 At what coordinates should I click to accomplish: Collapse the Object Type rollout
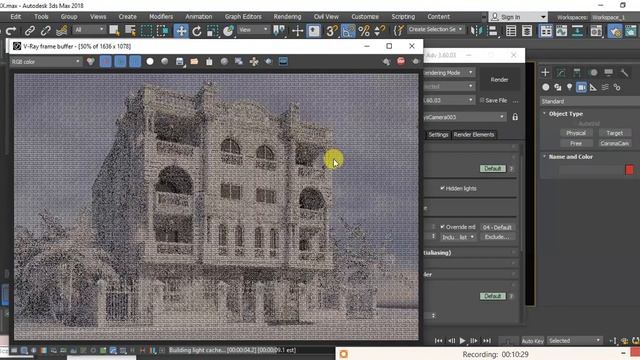click(565, 114)
